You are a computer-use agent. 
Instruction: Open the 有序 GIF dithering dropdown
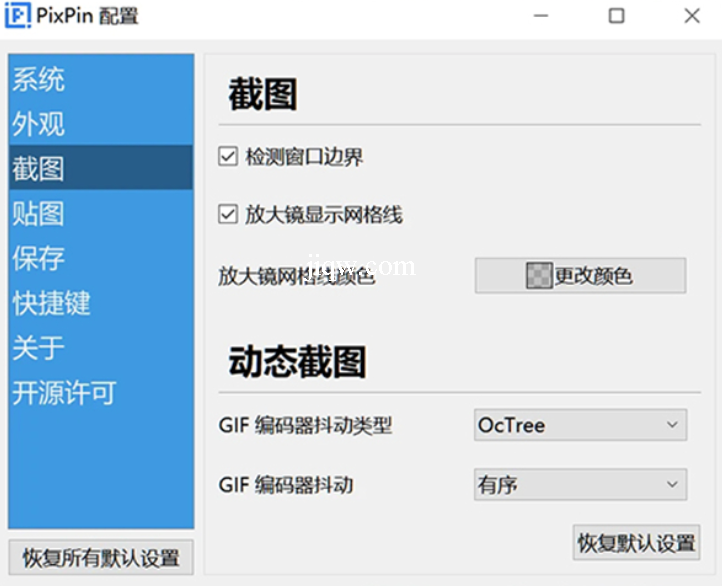[x=580, y=484]
